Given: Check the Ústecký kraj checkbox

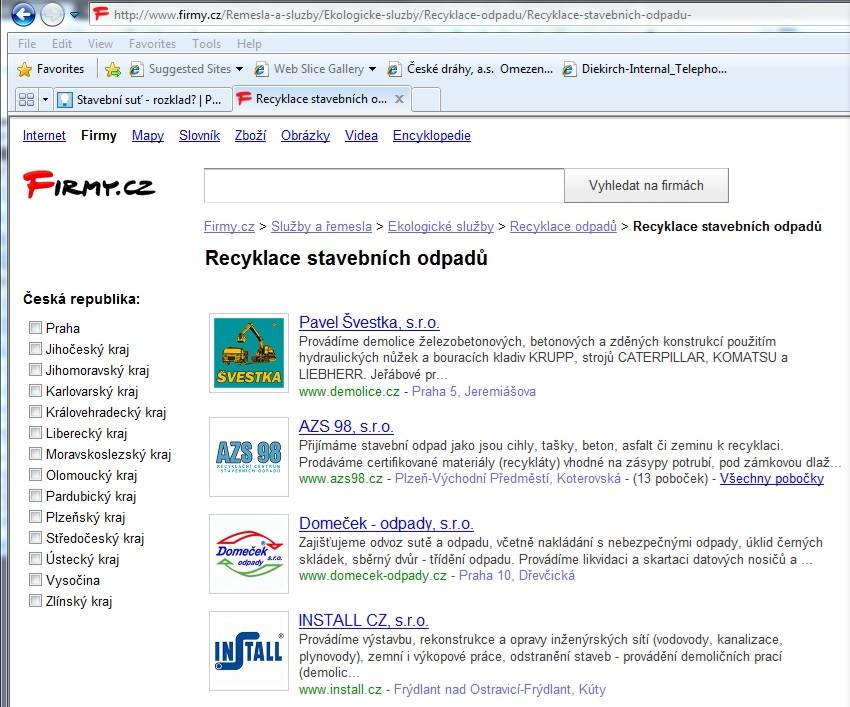Looking at the screenshot, I should [35, 558].
